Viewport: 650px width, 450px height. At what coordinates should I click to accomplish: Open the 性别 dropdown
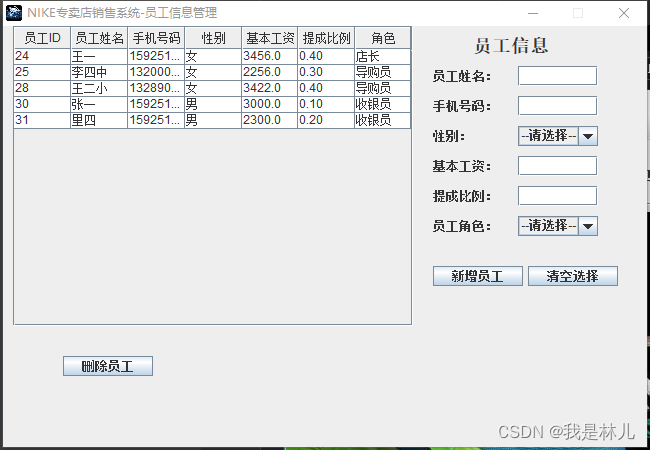coord(558,136)
